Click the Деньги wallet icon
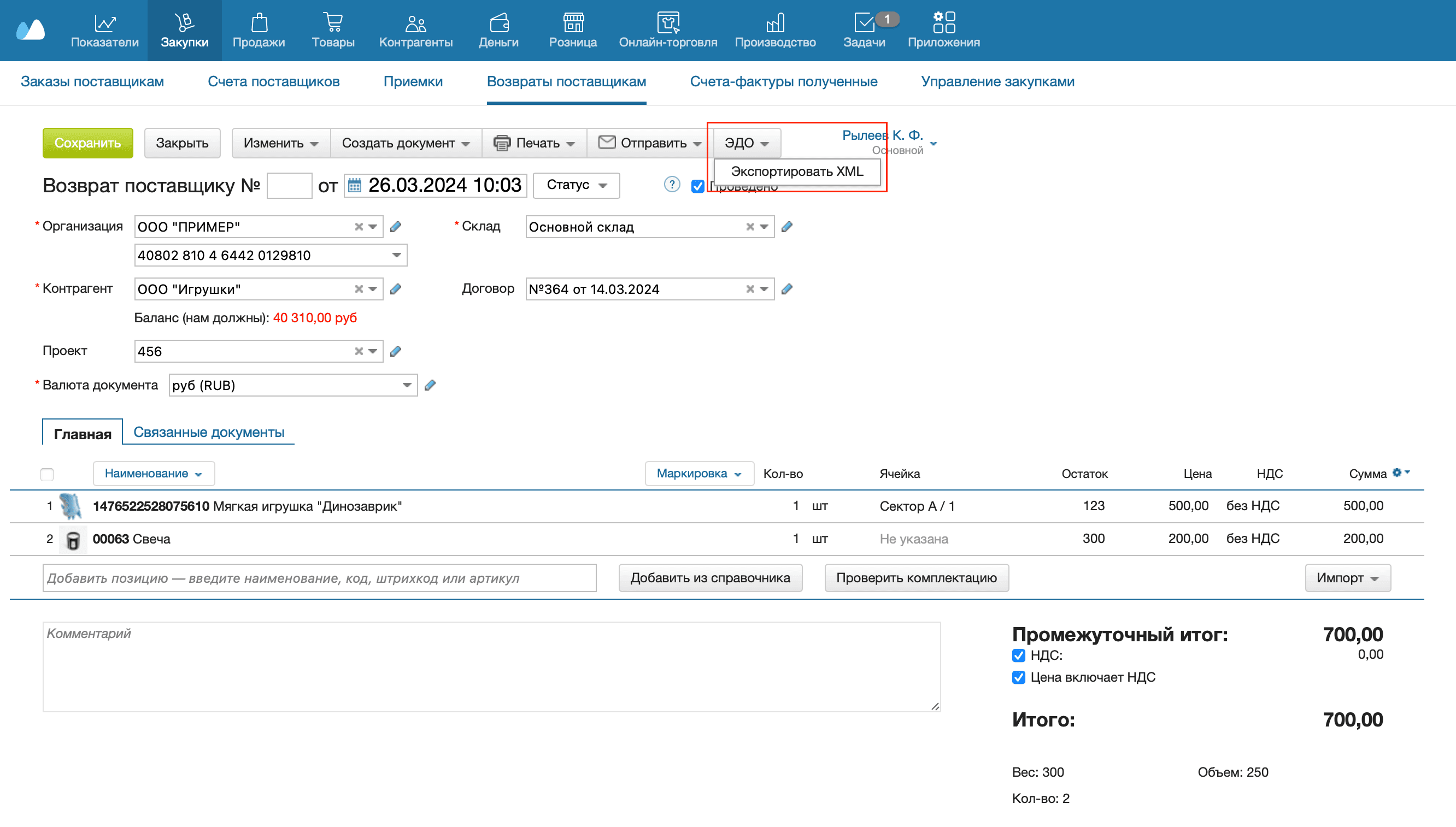 (498, 23)
